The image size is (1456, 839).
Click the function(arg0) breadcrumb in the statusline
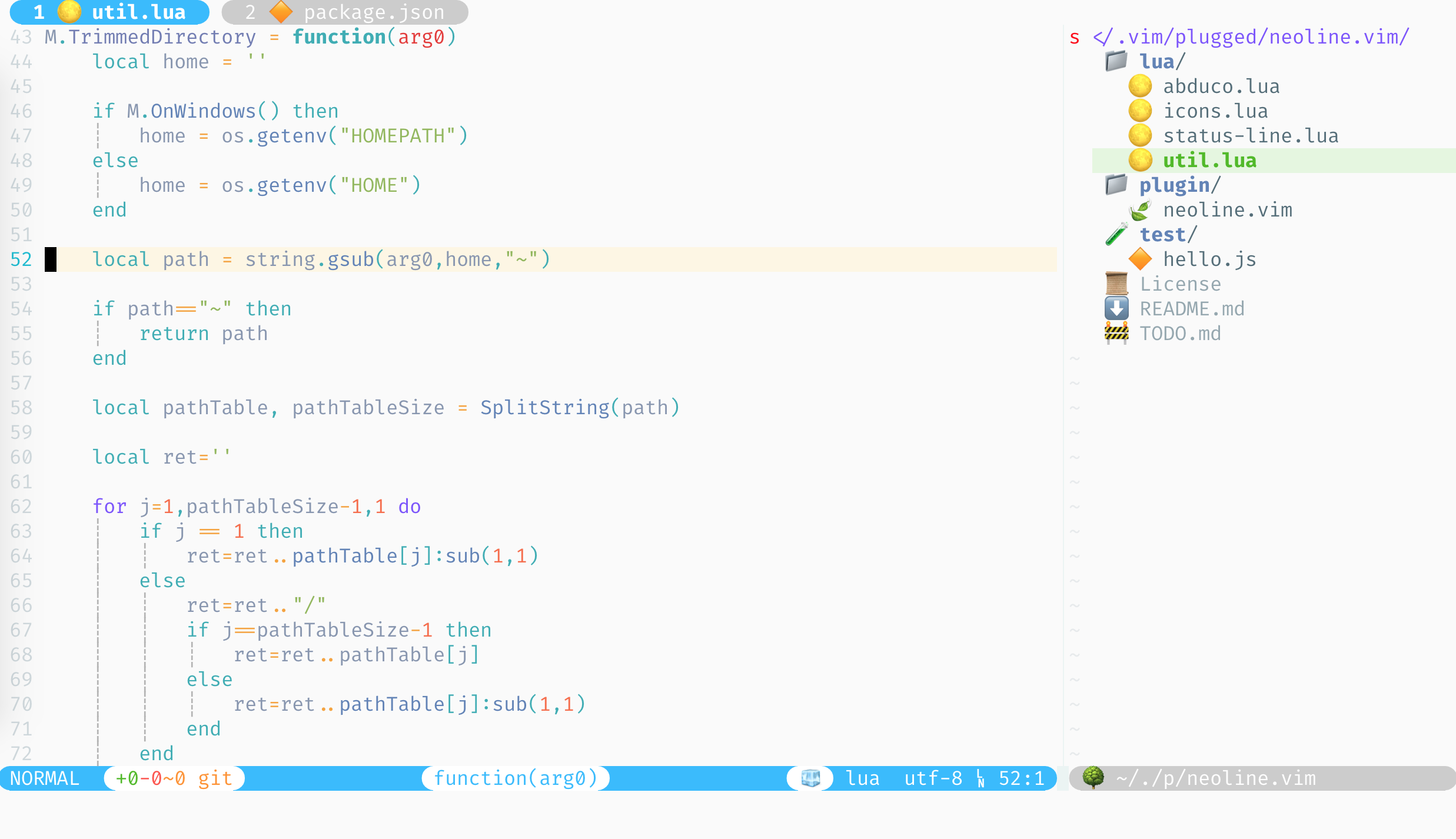coord(516,778)
